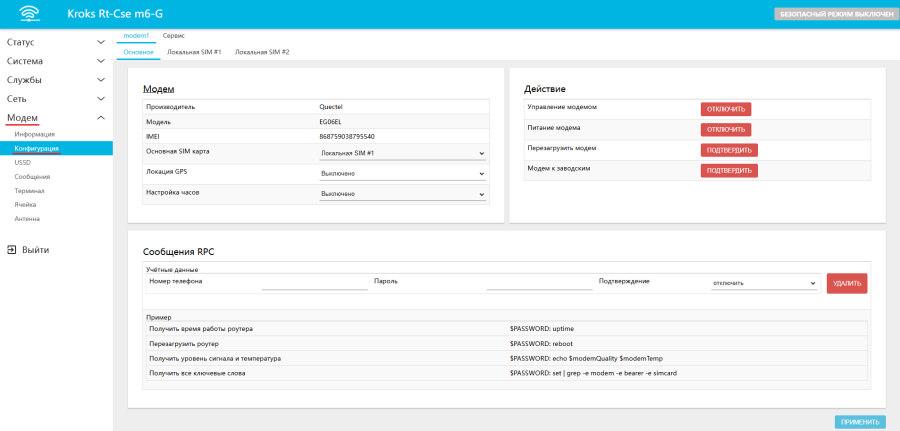Click the red Удалить button

coord(846,284)
